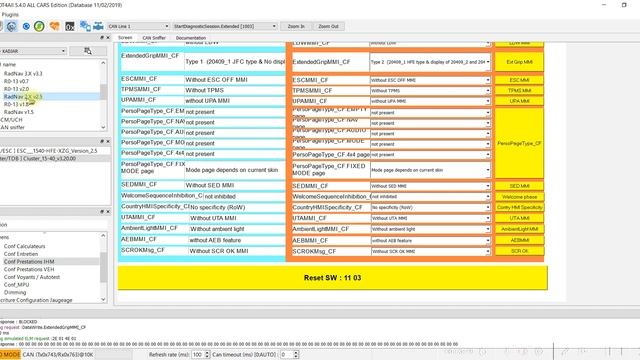This screenshot has height=360, width=640.
Task: Open the SEDMMI_CF value dropdown
Action: tap(430, 186)
